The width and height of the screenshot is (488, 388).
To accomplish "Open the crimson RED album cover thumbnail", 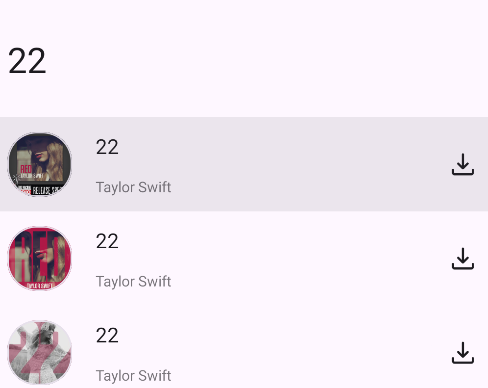I will coord(40,258).
